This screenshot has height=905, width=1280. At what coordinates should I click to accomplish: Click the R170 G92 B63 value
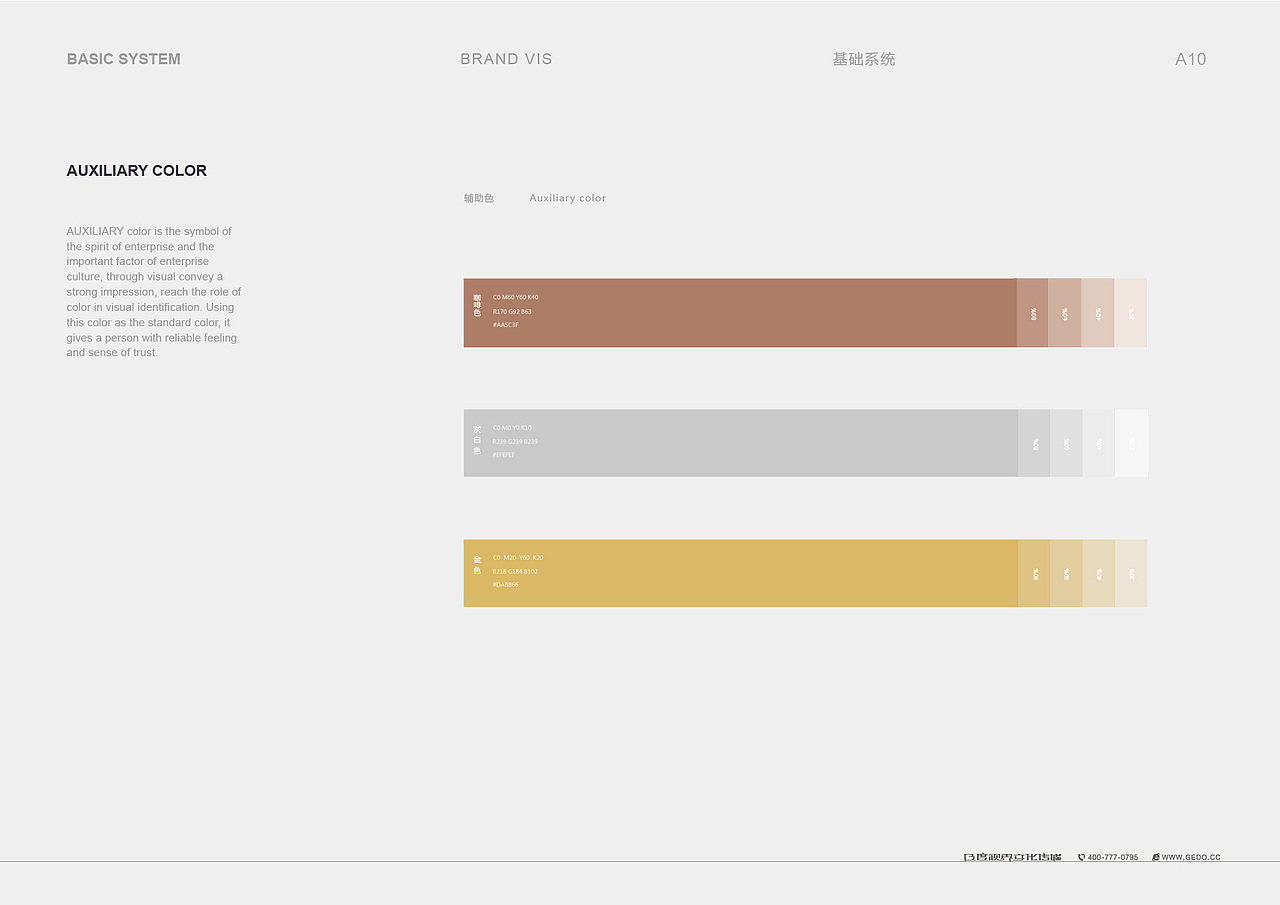tap(512, 311)
